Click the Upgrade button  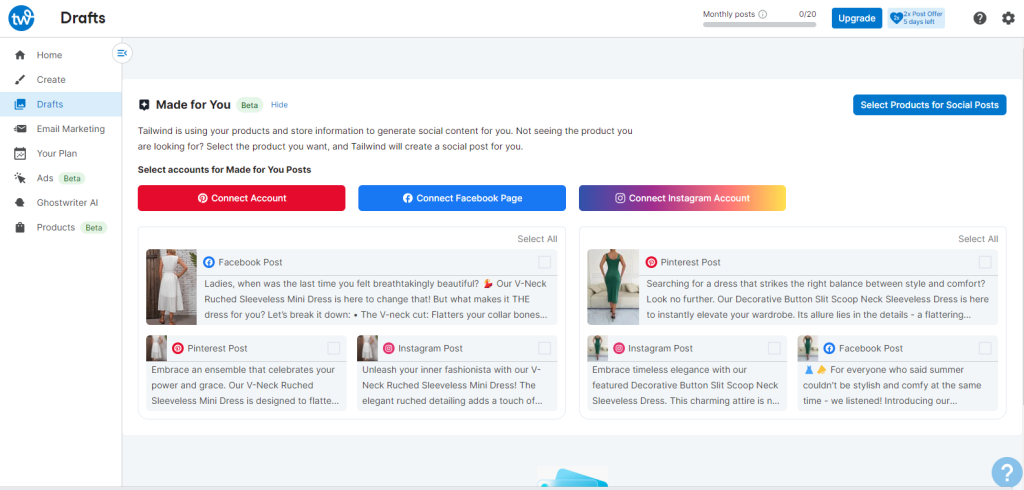point(857,18)
